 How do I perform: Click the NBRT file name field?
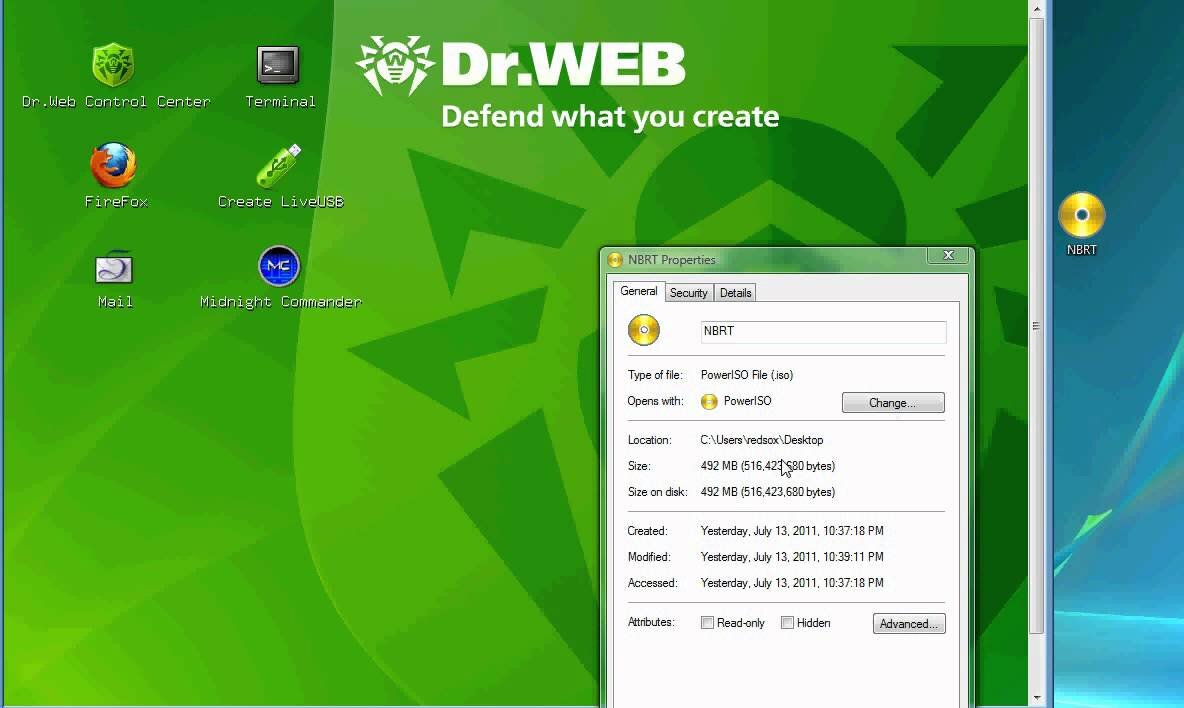(823, 331)
